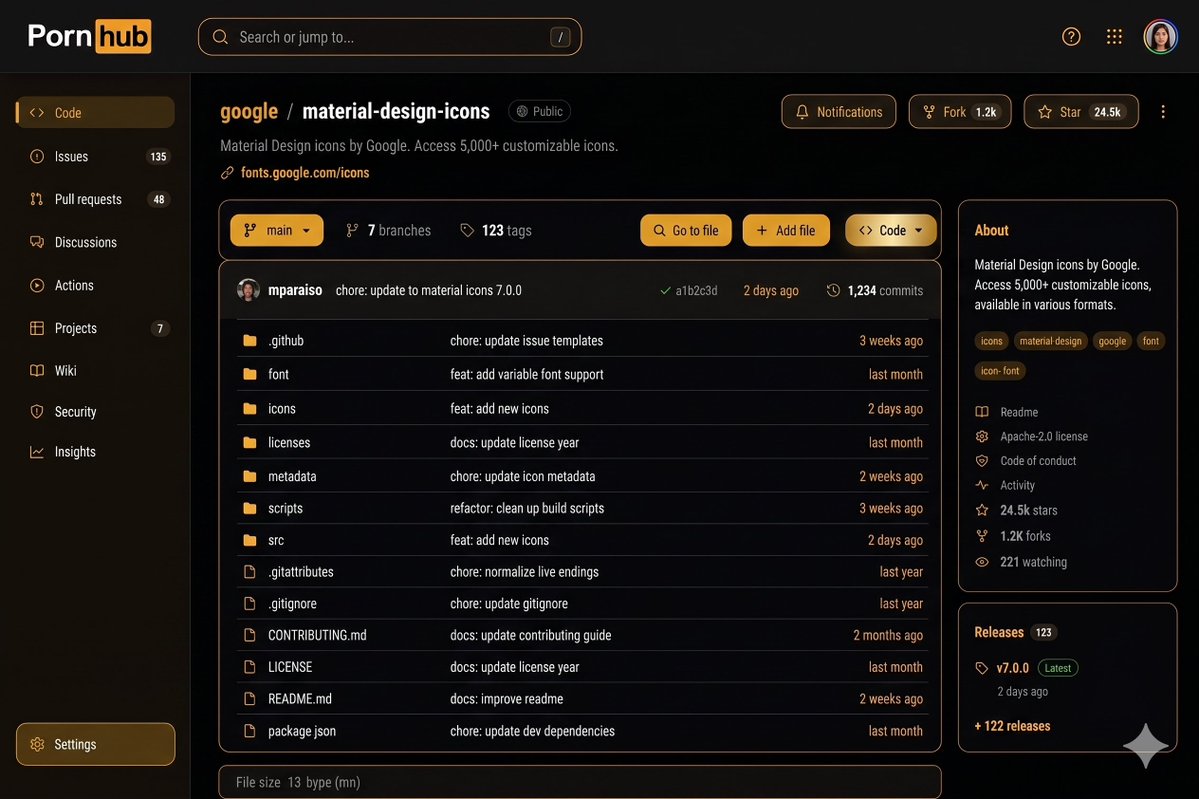This screenshot has width=1199, height=799.
Task: Open the Readme link in About
Action: (x=1019, y=412)
